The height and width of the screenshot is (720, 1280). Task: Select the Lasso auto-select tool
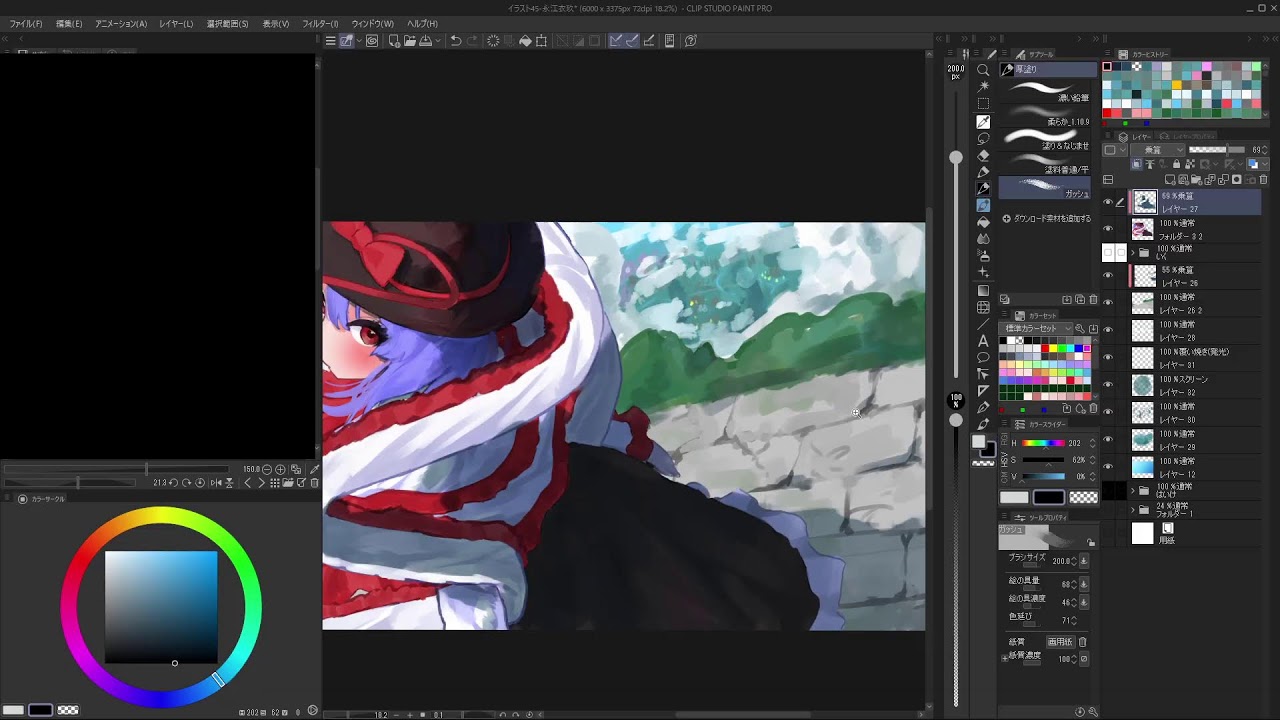tap(983, 138)
